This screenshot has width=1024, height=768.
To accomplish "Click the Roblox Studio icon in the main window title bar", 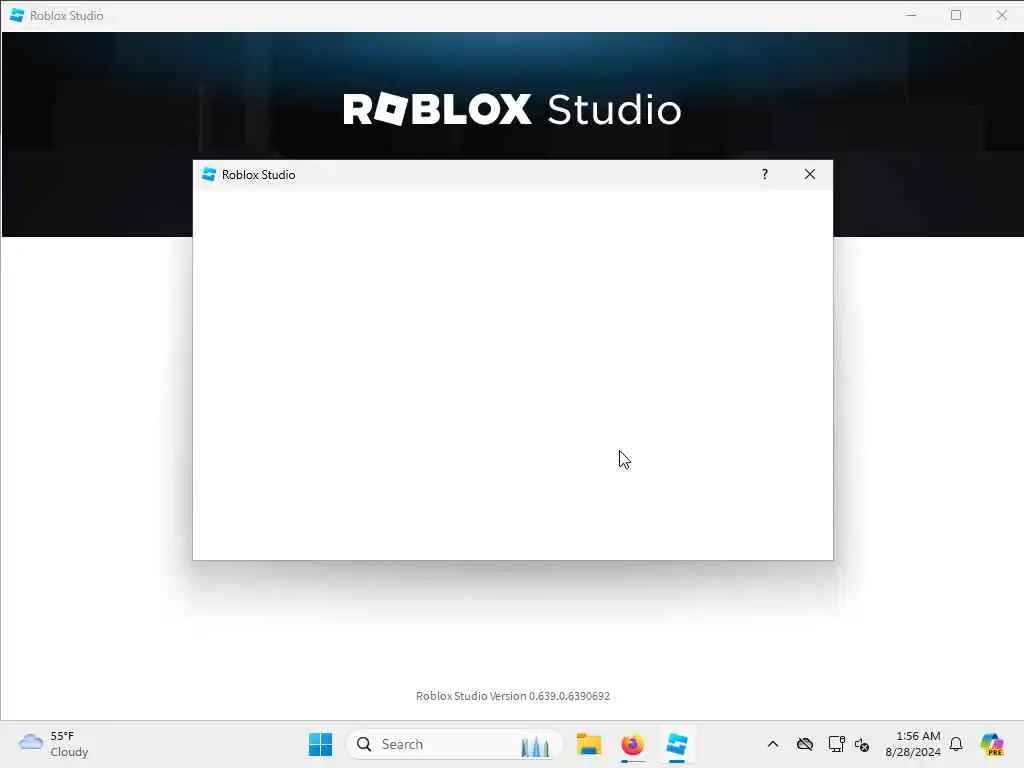I will tap(17, 15).
